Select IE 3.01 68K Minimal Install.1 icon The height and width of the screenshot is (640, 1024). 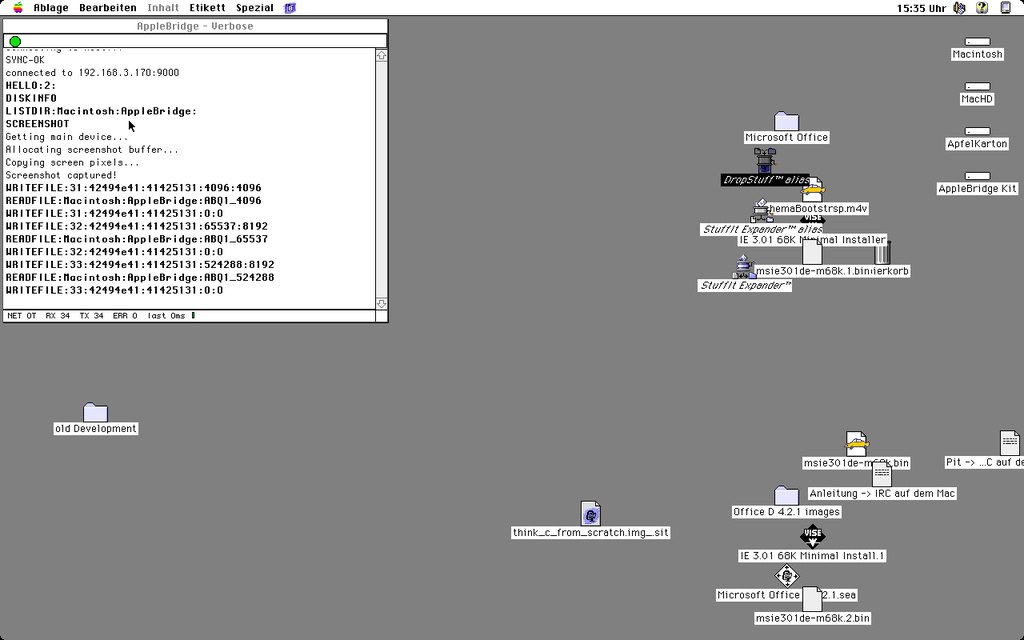coord(812,536)
